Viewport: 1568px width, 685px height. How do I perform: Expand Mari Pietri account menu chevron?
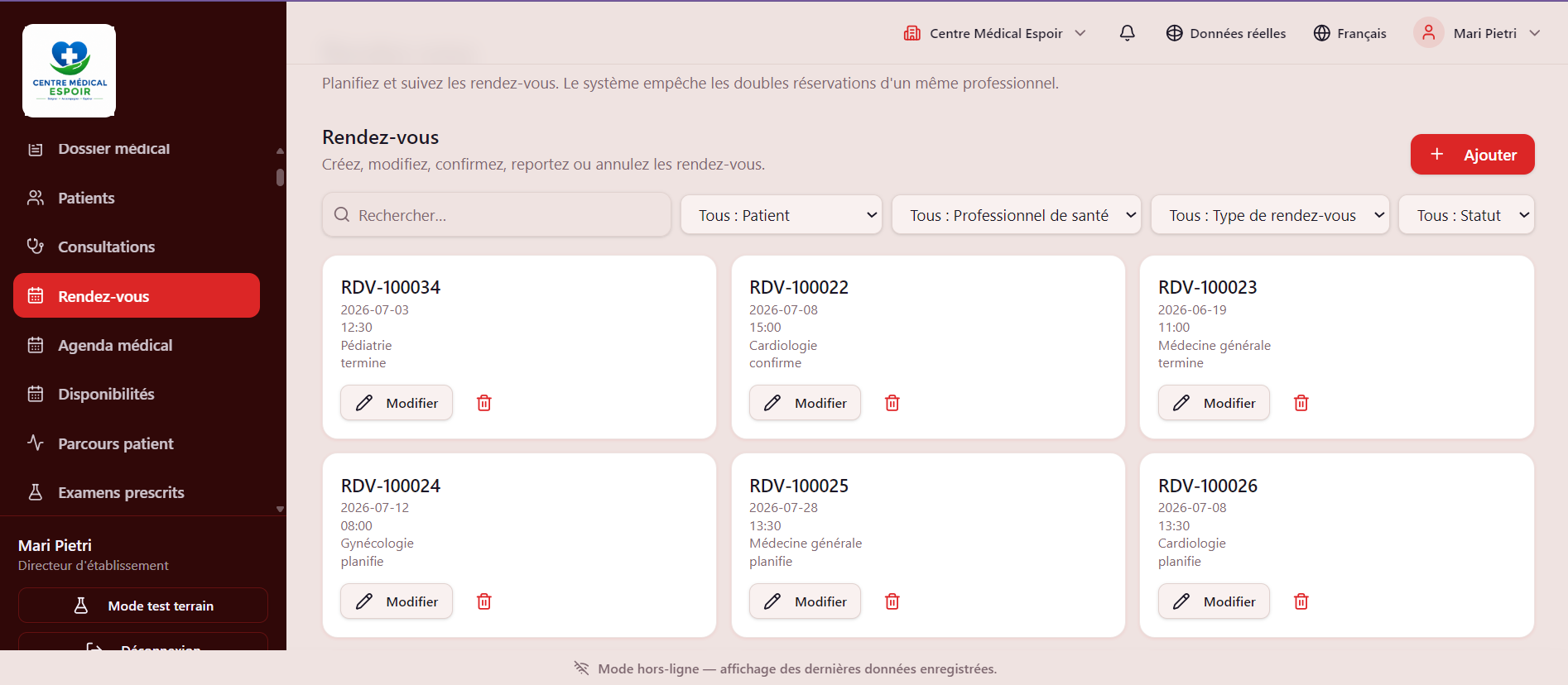coord(1535,33)
